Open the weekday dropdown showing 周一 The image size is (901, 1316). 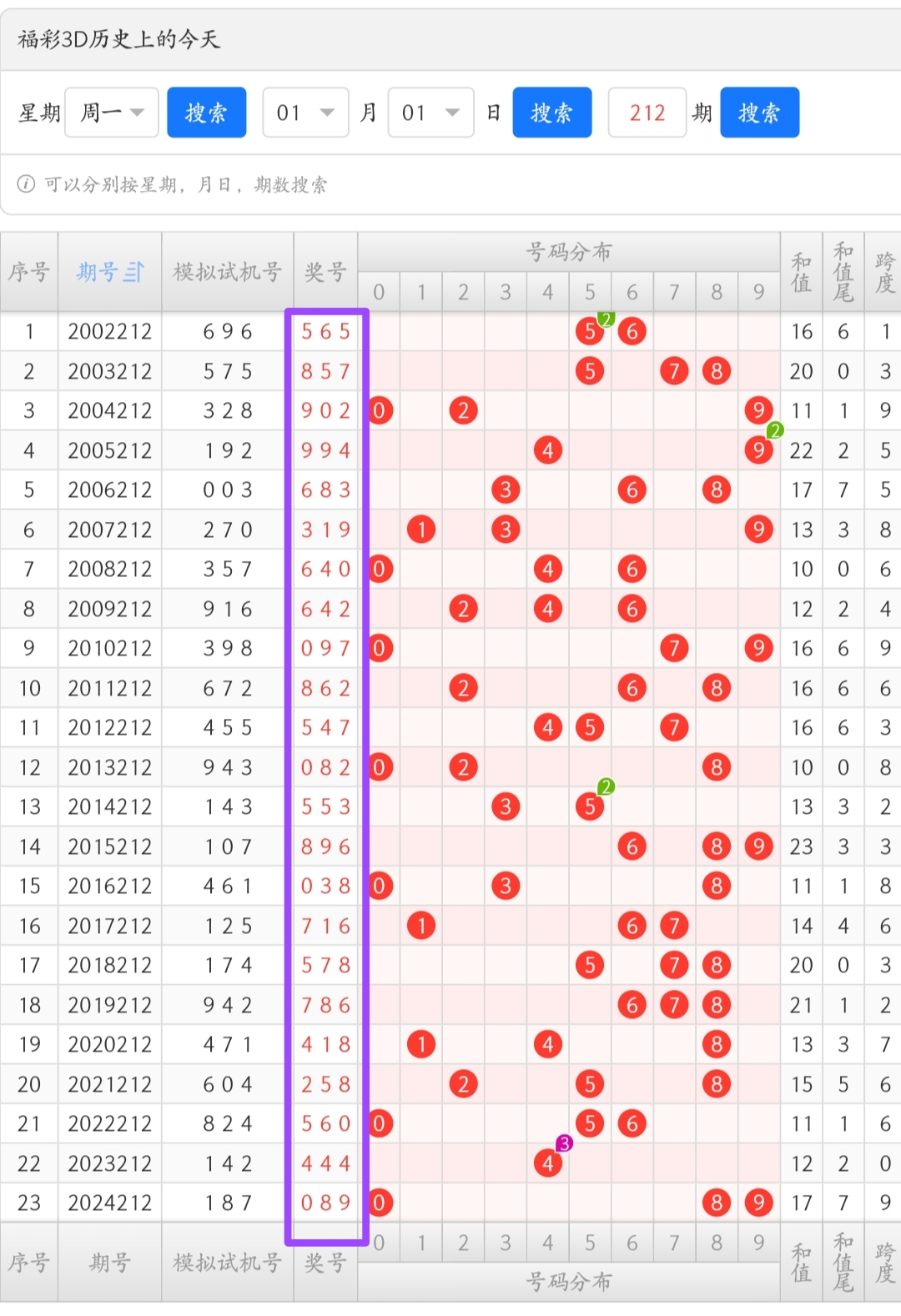point(112,113)
